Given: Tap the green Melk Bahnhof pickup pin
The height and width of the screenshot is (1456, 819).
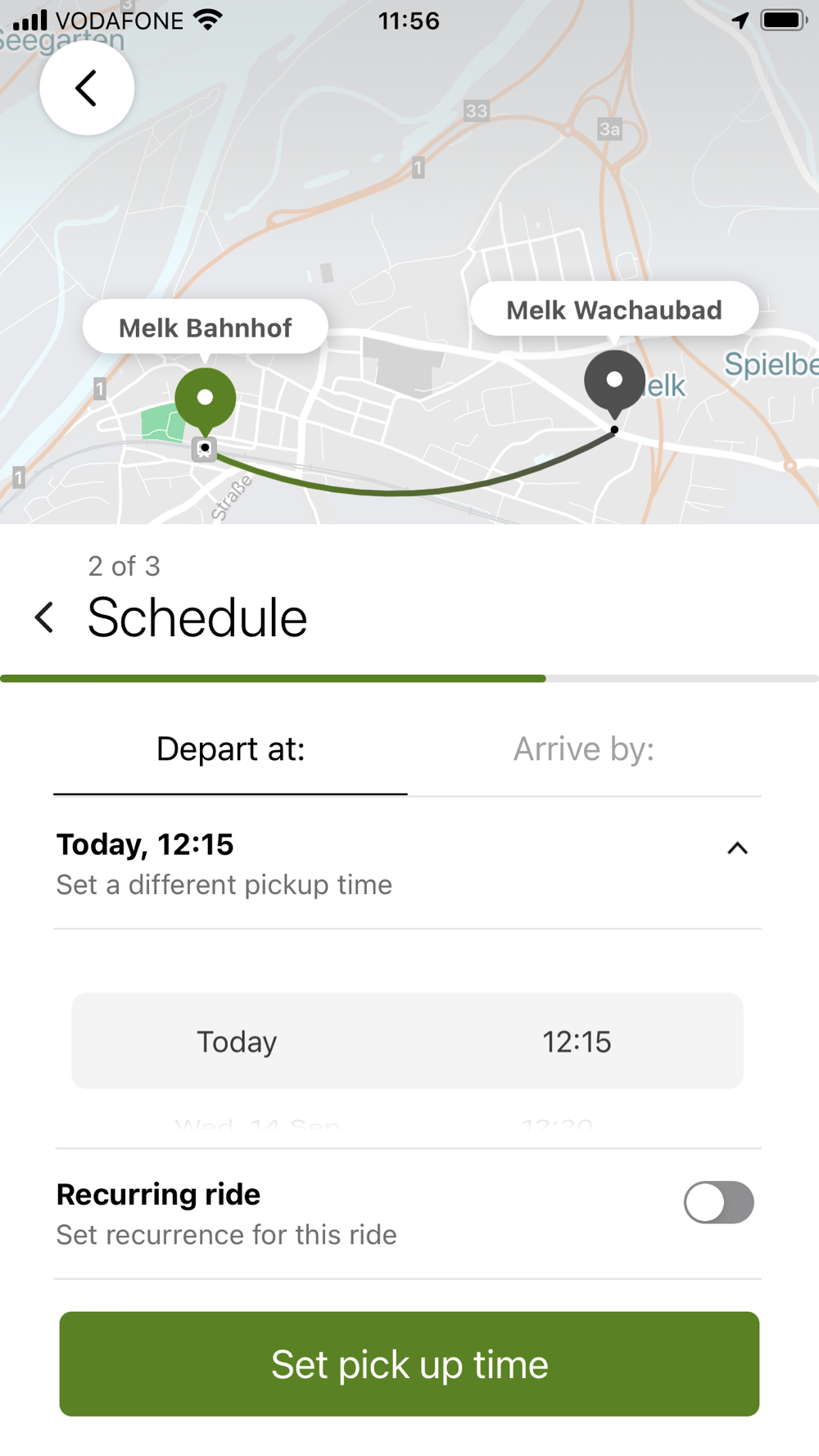Looking at the screenshot, I should [205, 400].
